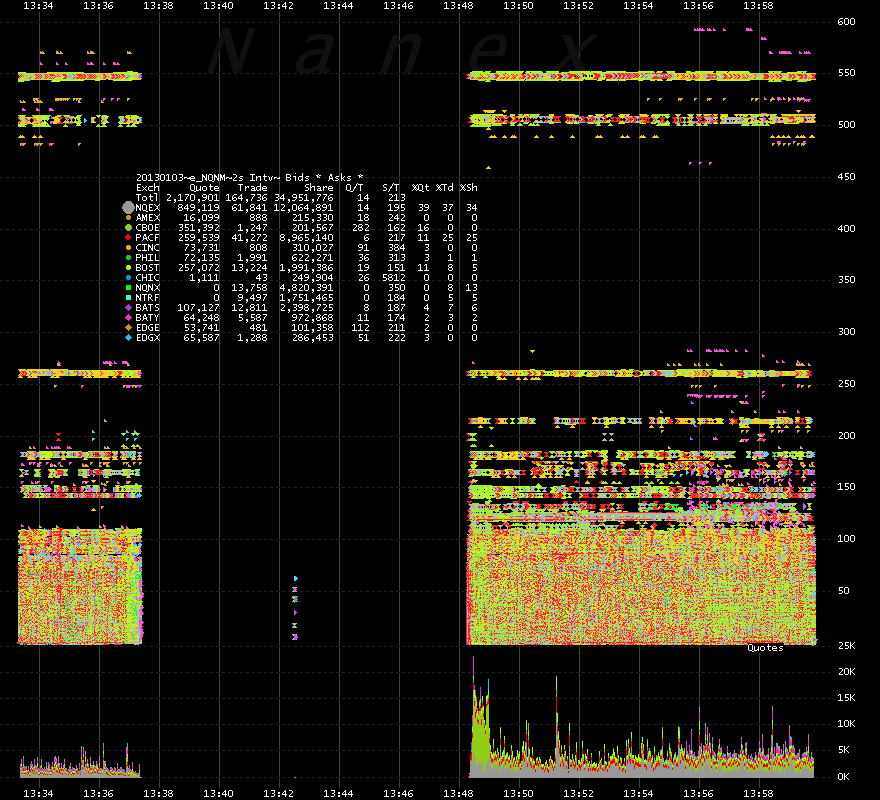Click the teal NTRF square marker

pyautogui.click(x=129, y=298)
